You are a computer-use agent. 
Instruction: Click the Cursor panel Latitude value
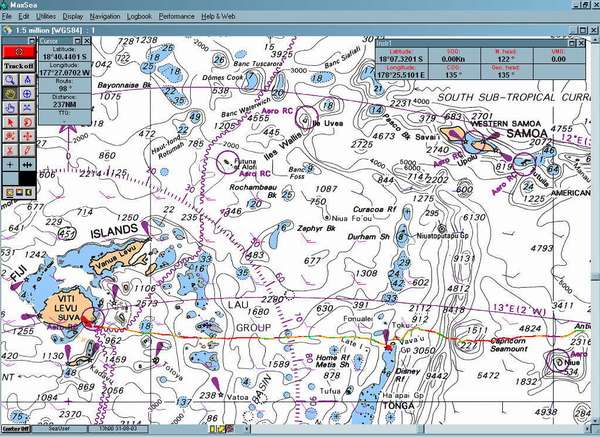point(64,57)
